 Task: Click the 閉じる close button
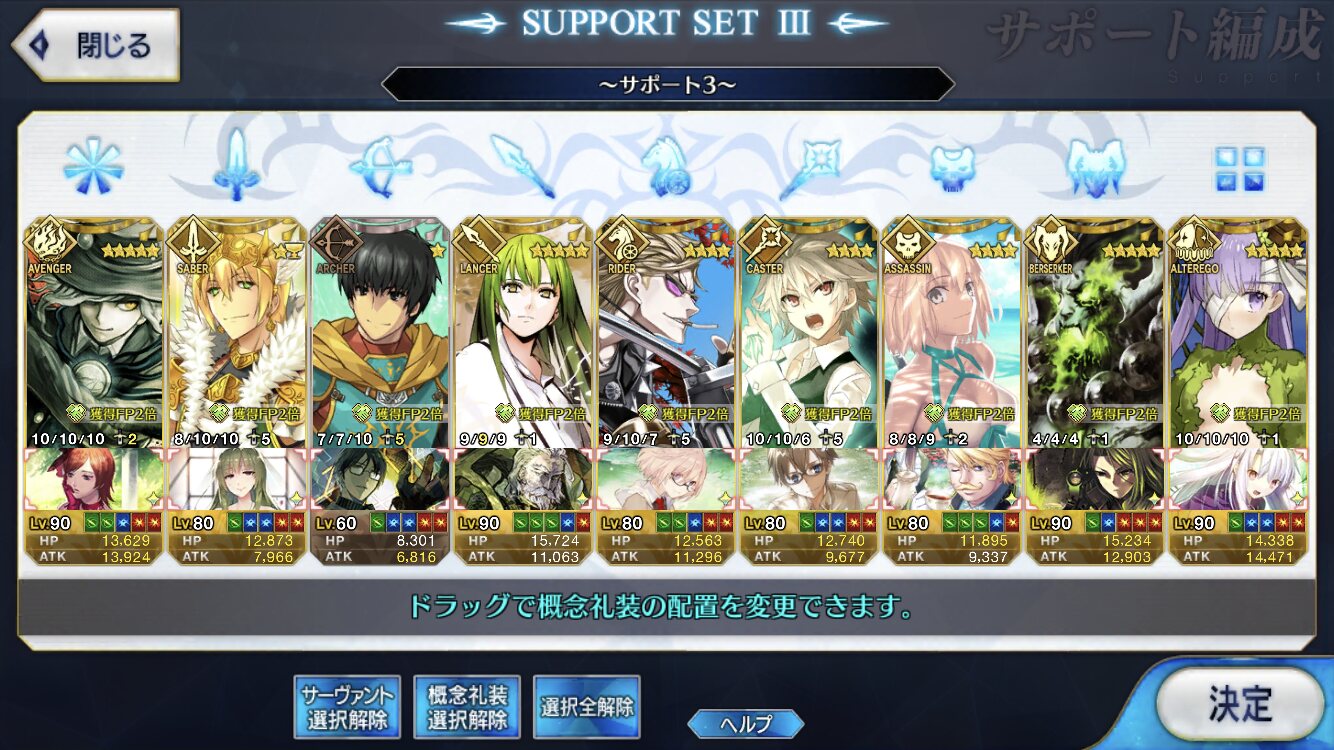click(95, 45)
